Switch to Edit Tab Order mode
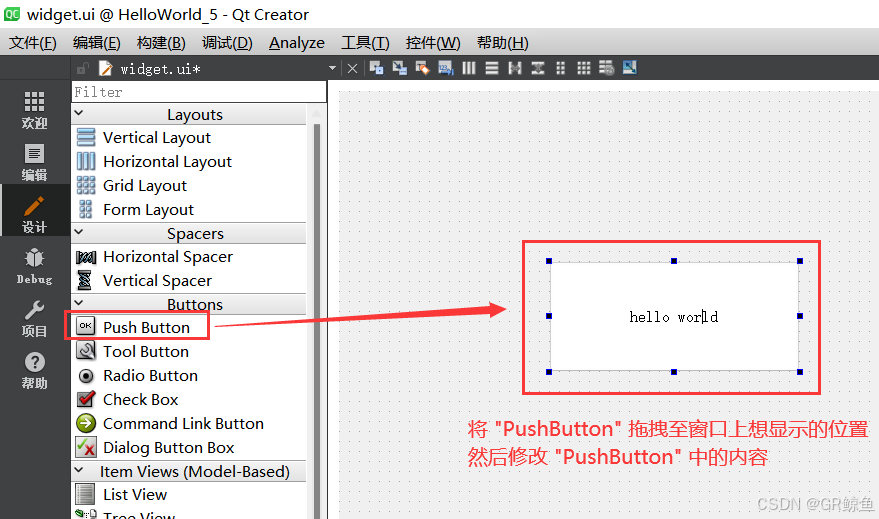 pyautogui.click(x=446, y=68)
